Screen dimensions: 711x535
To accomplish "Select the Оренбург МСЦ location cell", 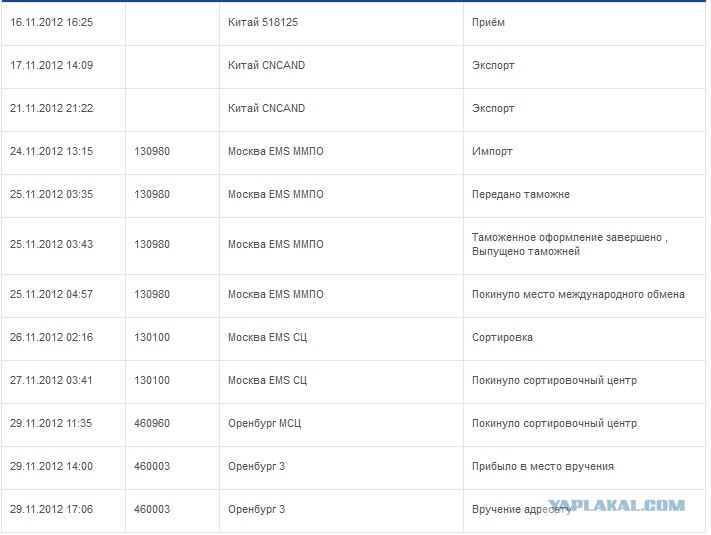I will [264, 423].
